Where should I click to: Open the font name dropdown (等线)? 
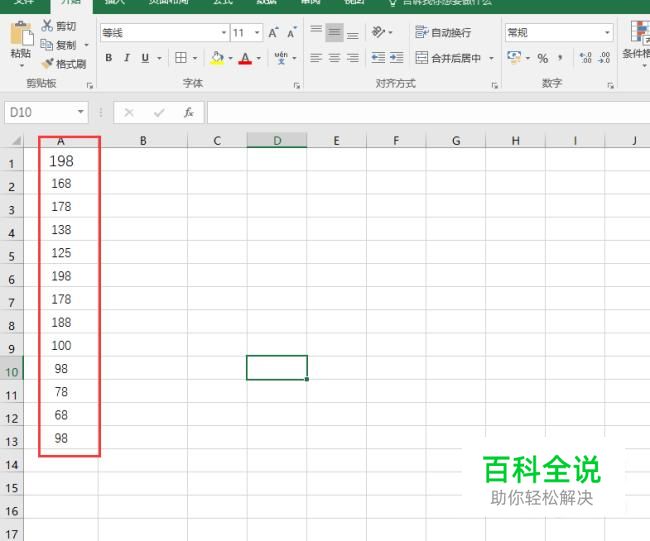(x=224, y=32)
